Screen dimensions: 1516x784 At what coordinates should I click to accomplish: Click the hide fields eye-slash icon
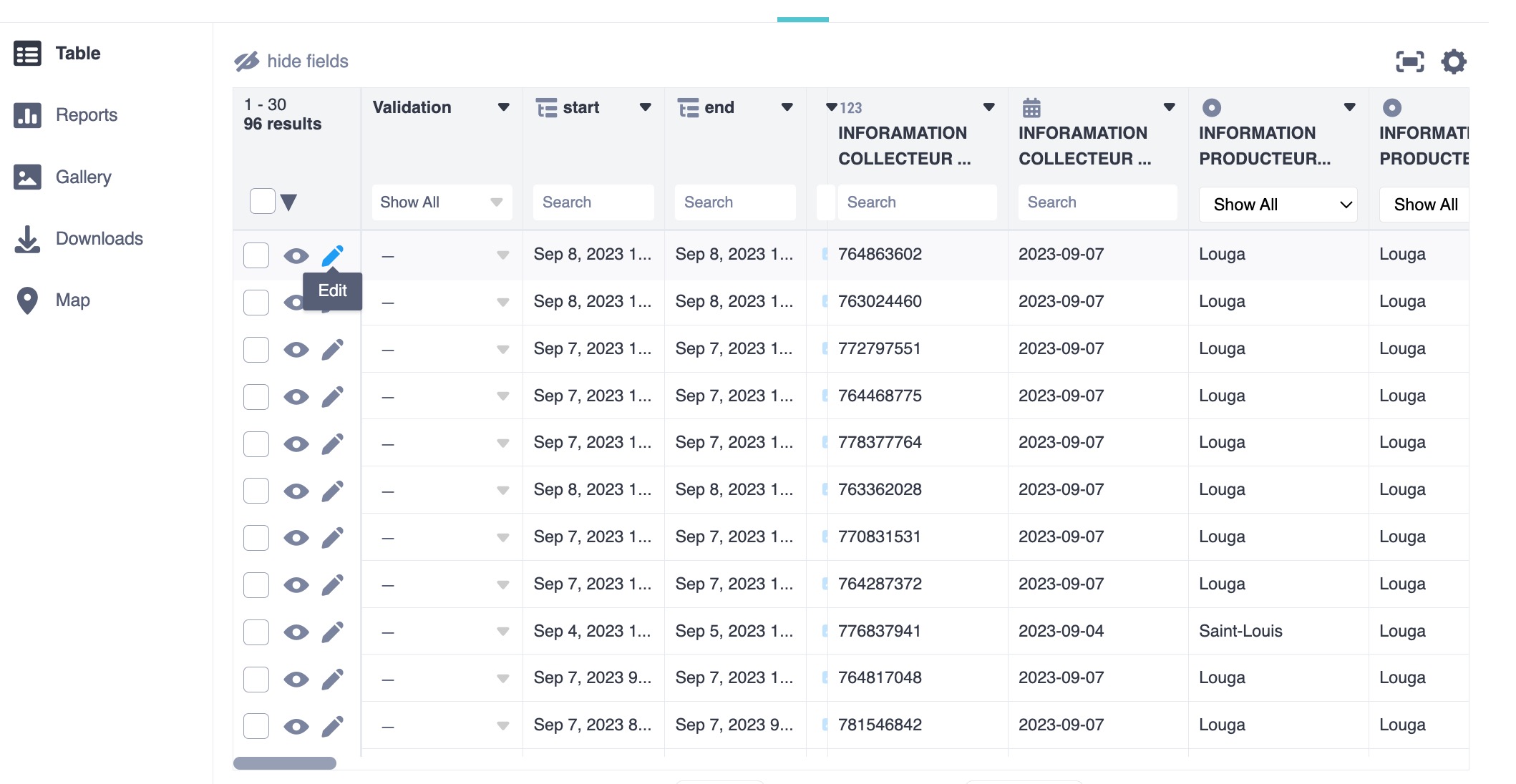[246, 62]
